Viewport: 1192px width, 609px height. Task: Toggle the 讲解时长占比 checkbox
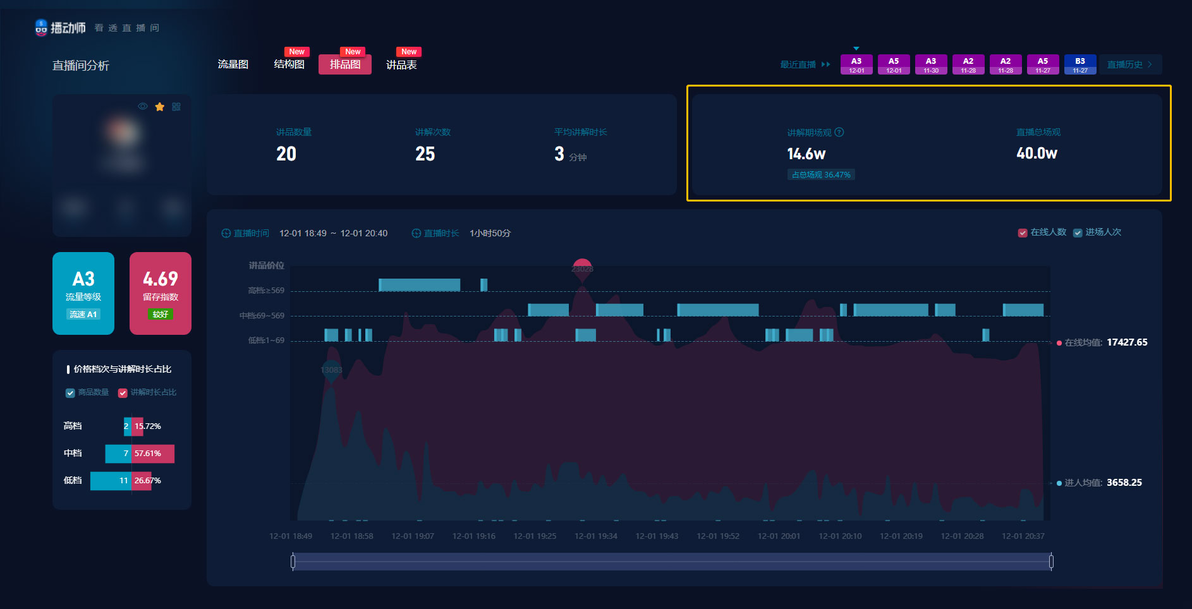[123, 393]
